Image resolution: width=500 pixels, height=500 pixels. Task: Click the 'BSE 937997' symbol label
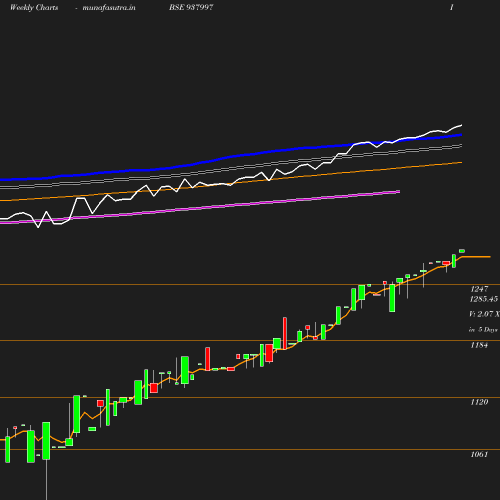pos(191,7)
